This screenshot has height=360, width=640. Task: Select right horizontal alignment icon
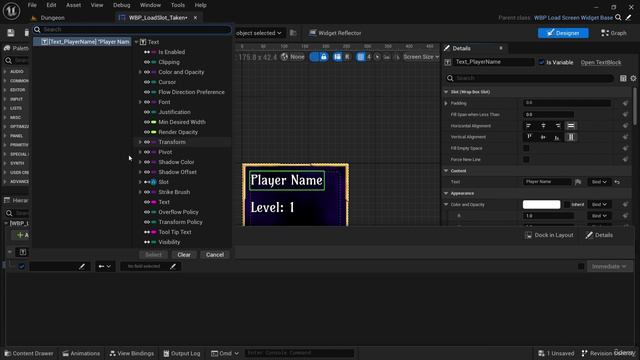click(x=558, y=126)
